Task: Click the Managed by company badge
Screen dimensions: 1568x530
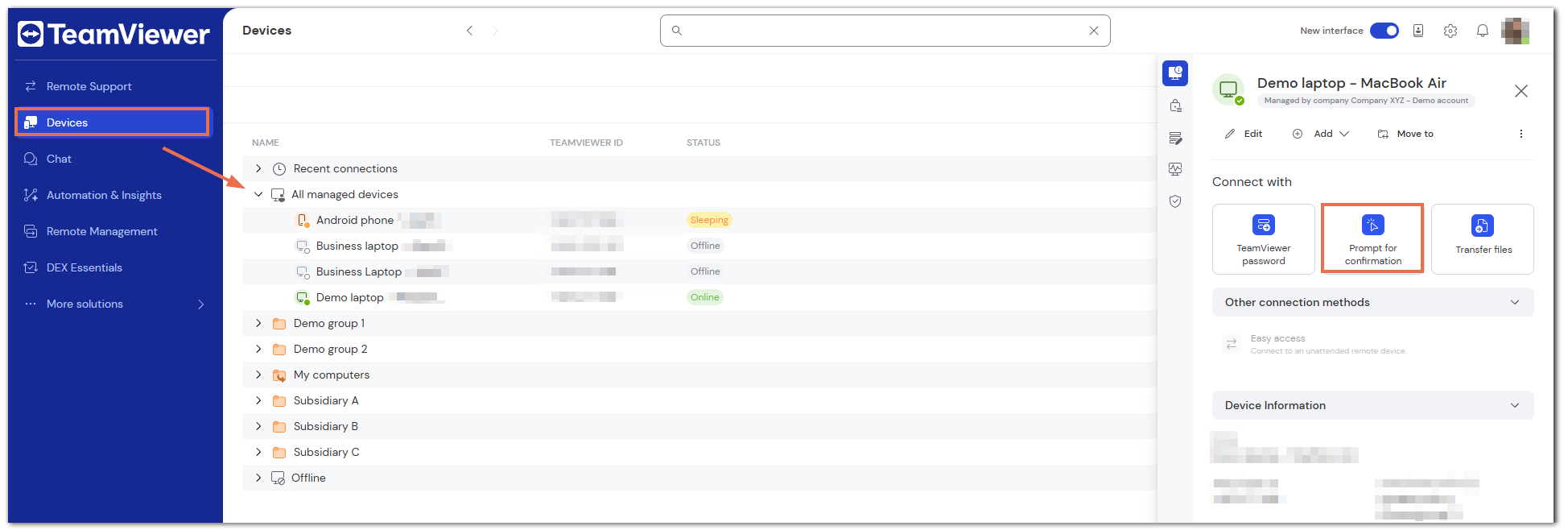Action: (x=1366, y=101)
